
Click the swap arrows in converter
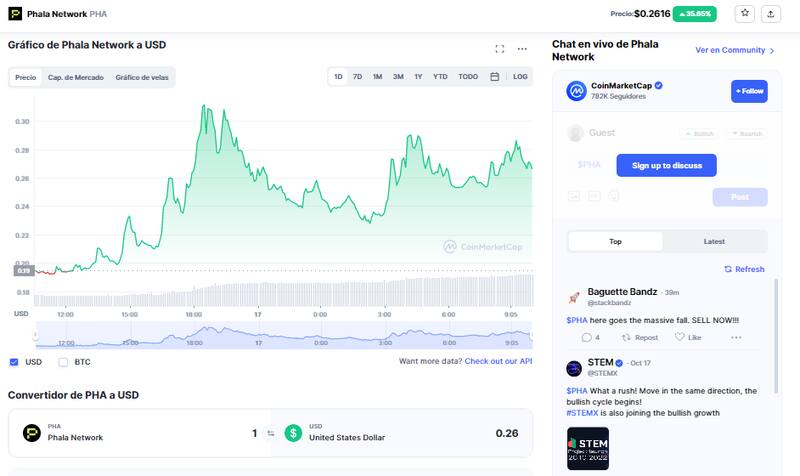point(270,433)
